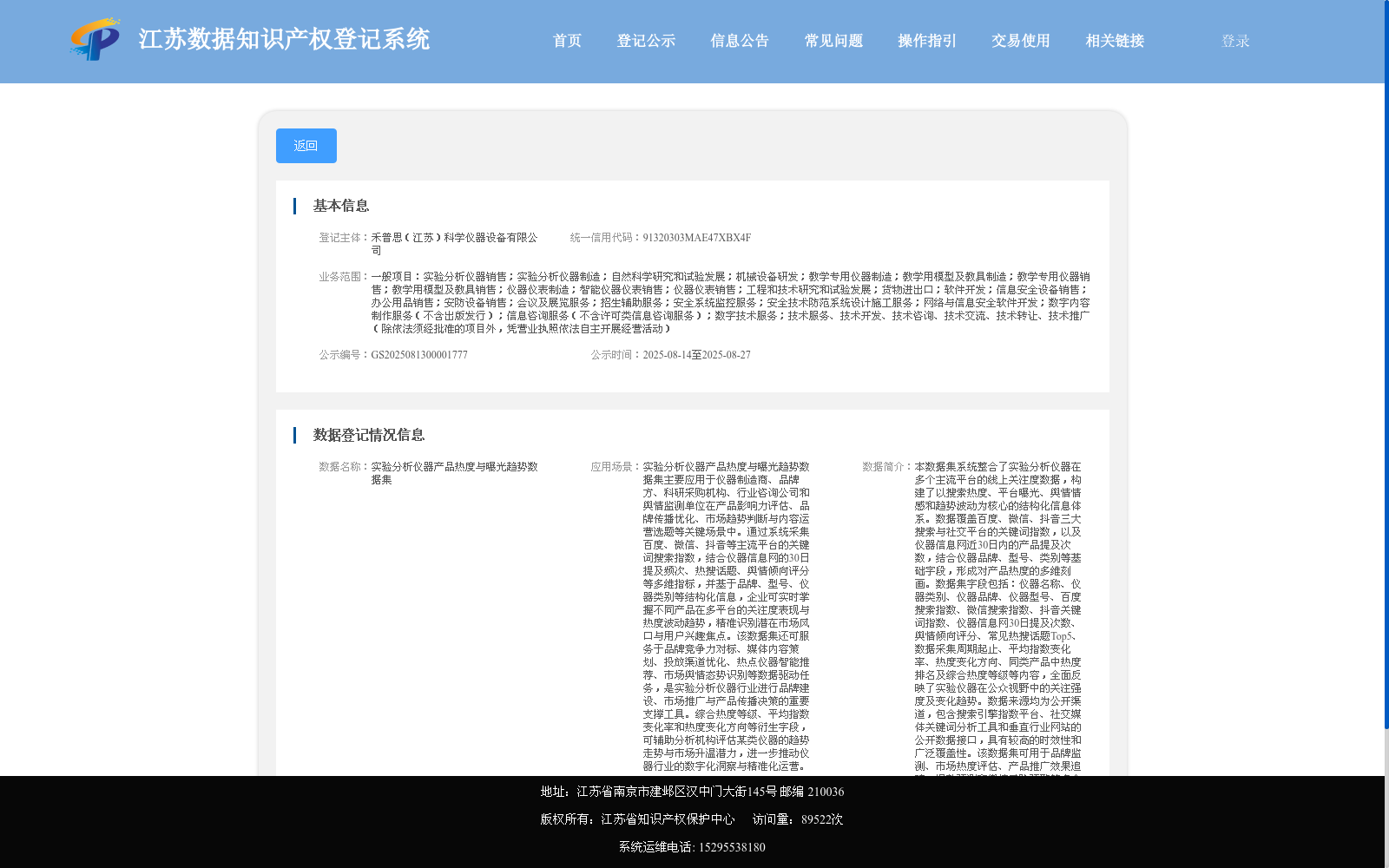This screenshot has height=868, width=1389.
Task: Click the site title 江苏数据知识产权登记系统
Action: [x=284, y=39]
